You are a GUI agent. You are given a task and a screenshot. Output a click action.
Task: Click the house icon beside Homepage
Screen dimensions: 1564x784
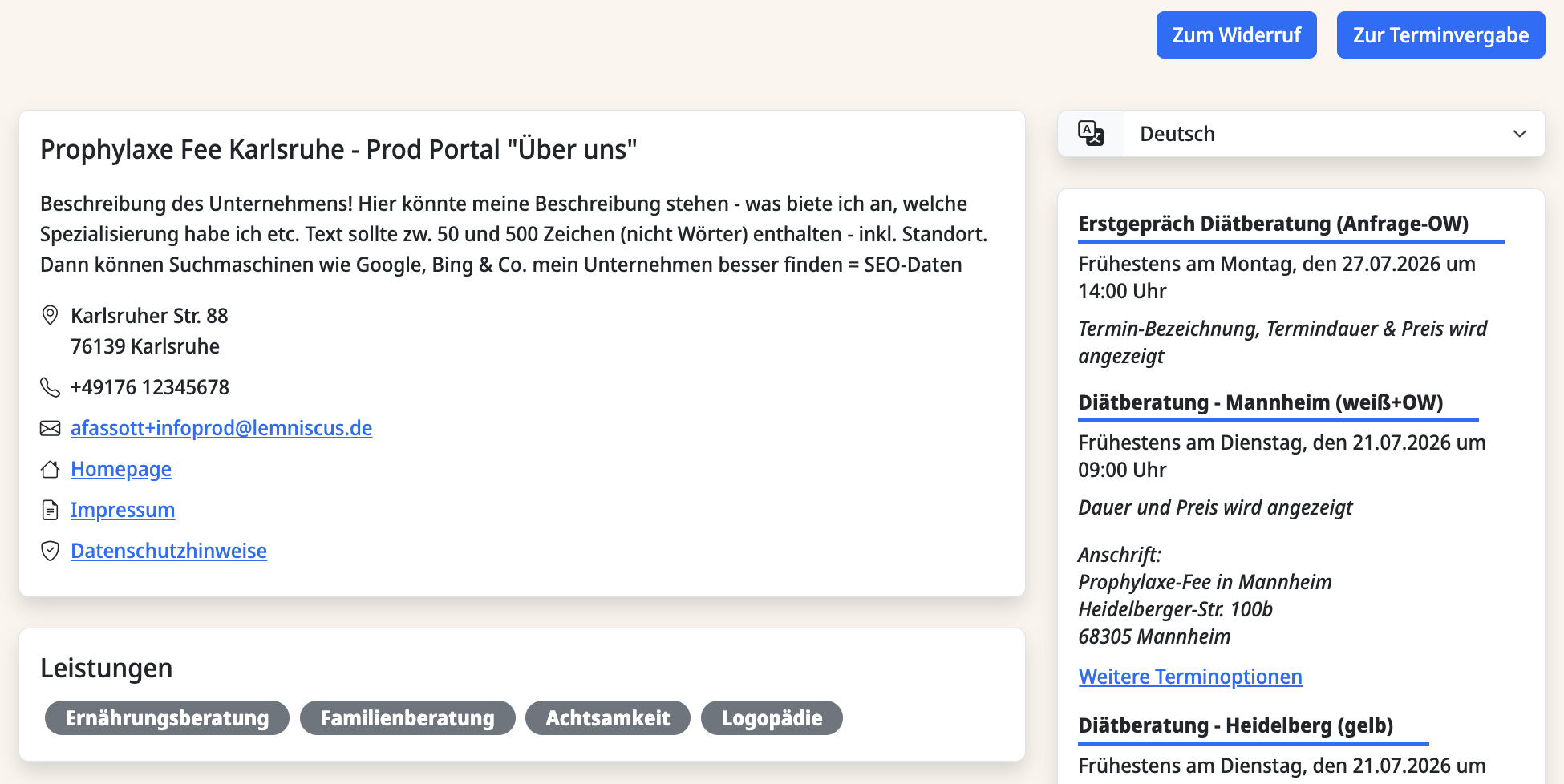(50, 469)
